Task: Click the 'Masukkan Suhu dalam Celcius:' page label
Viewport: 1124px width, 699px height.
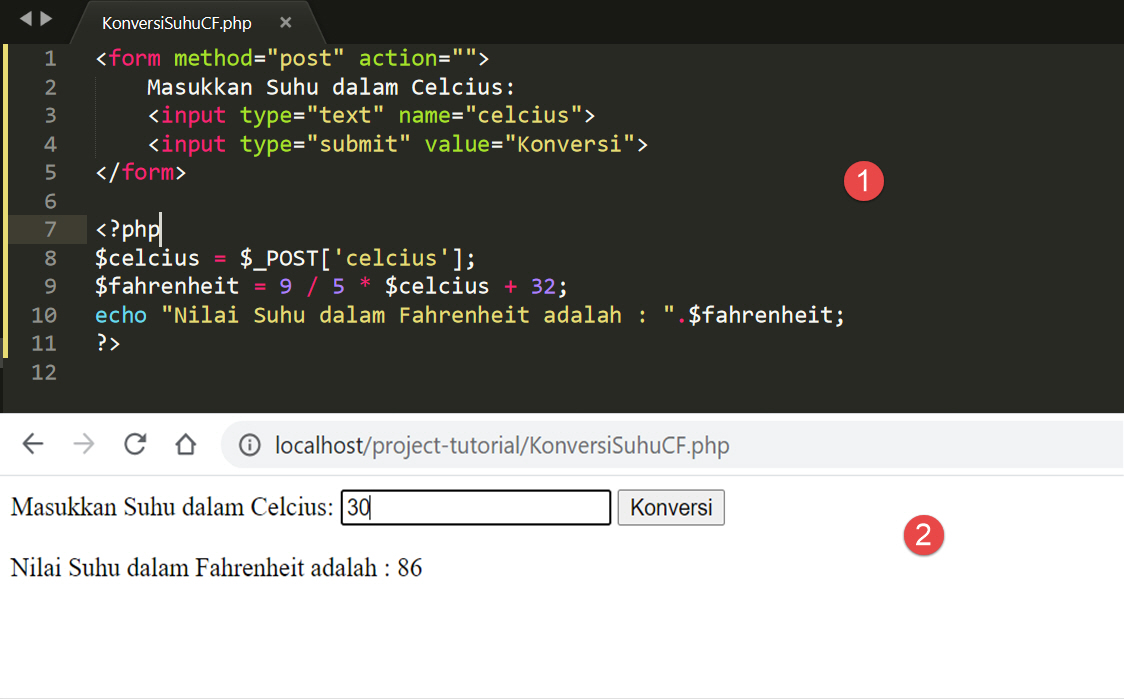Action: point(172,508)
